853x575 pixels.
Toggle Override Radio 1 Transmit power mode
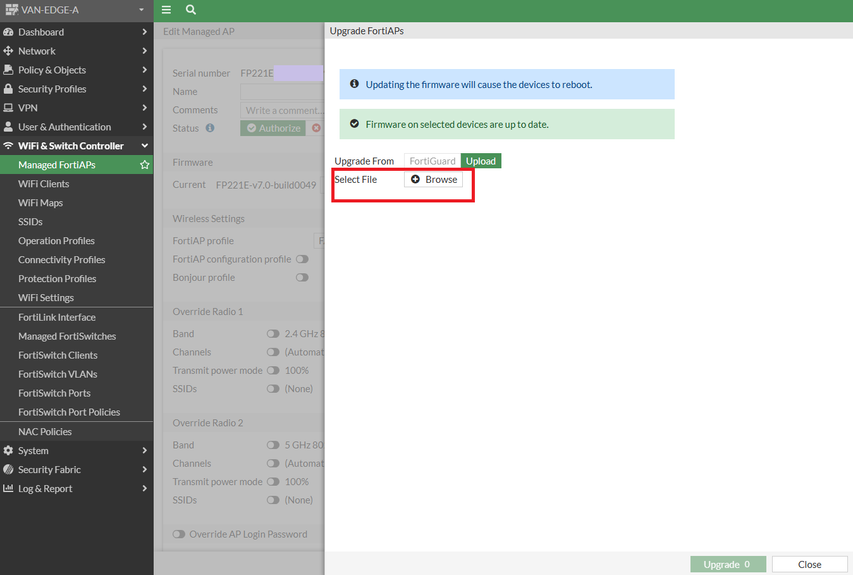273,370
